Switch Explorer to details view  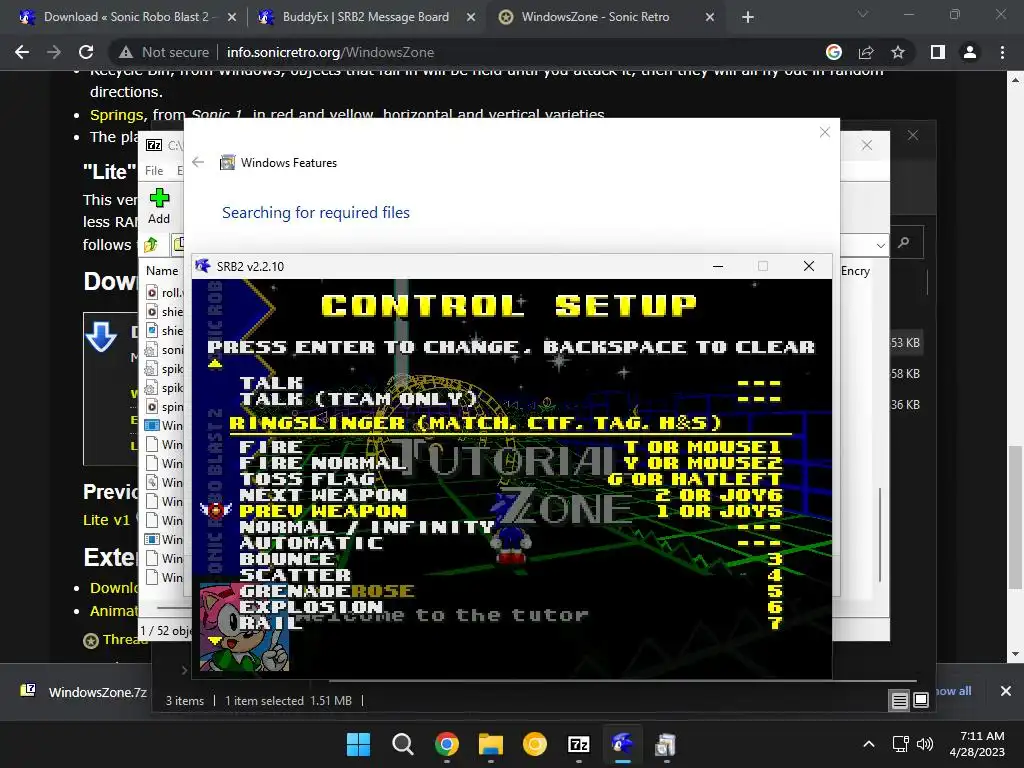tap(899, 701)
